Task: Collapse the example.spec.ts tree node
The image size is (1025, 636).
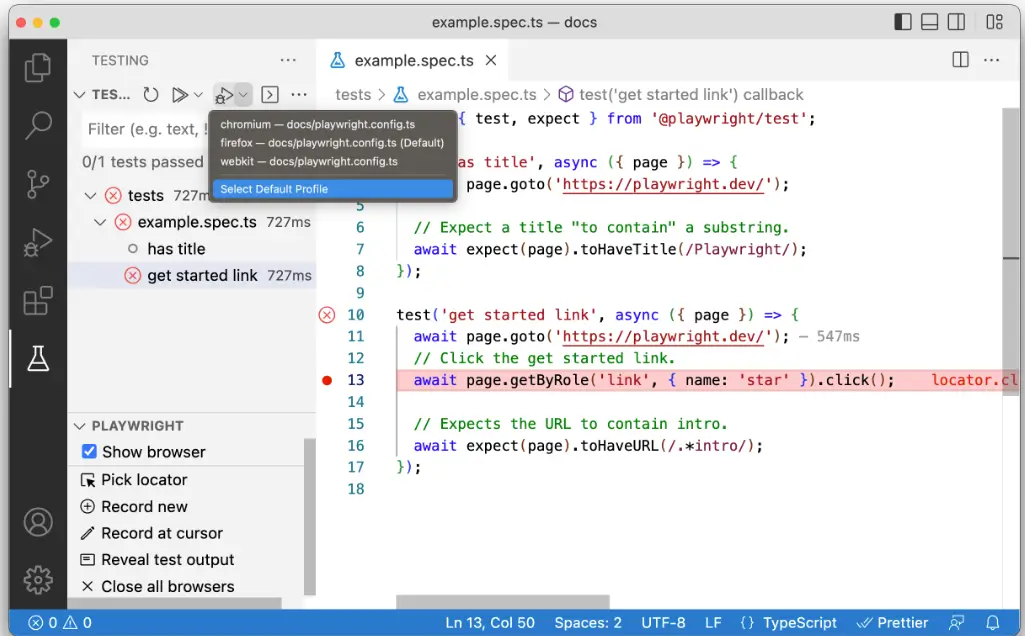Action: 100,222
